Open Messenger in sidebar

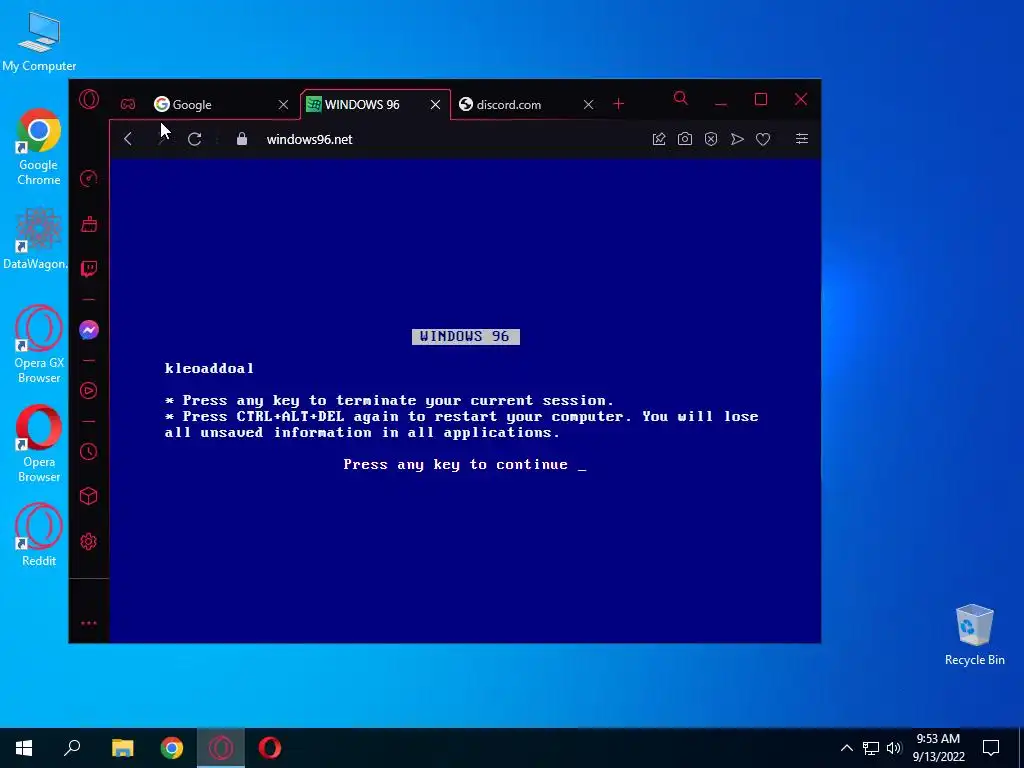pos(89,330)
